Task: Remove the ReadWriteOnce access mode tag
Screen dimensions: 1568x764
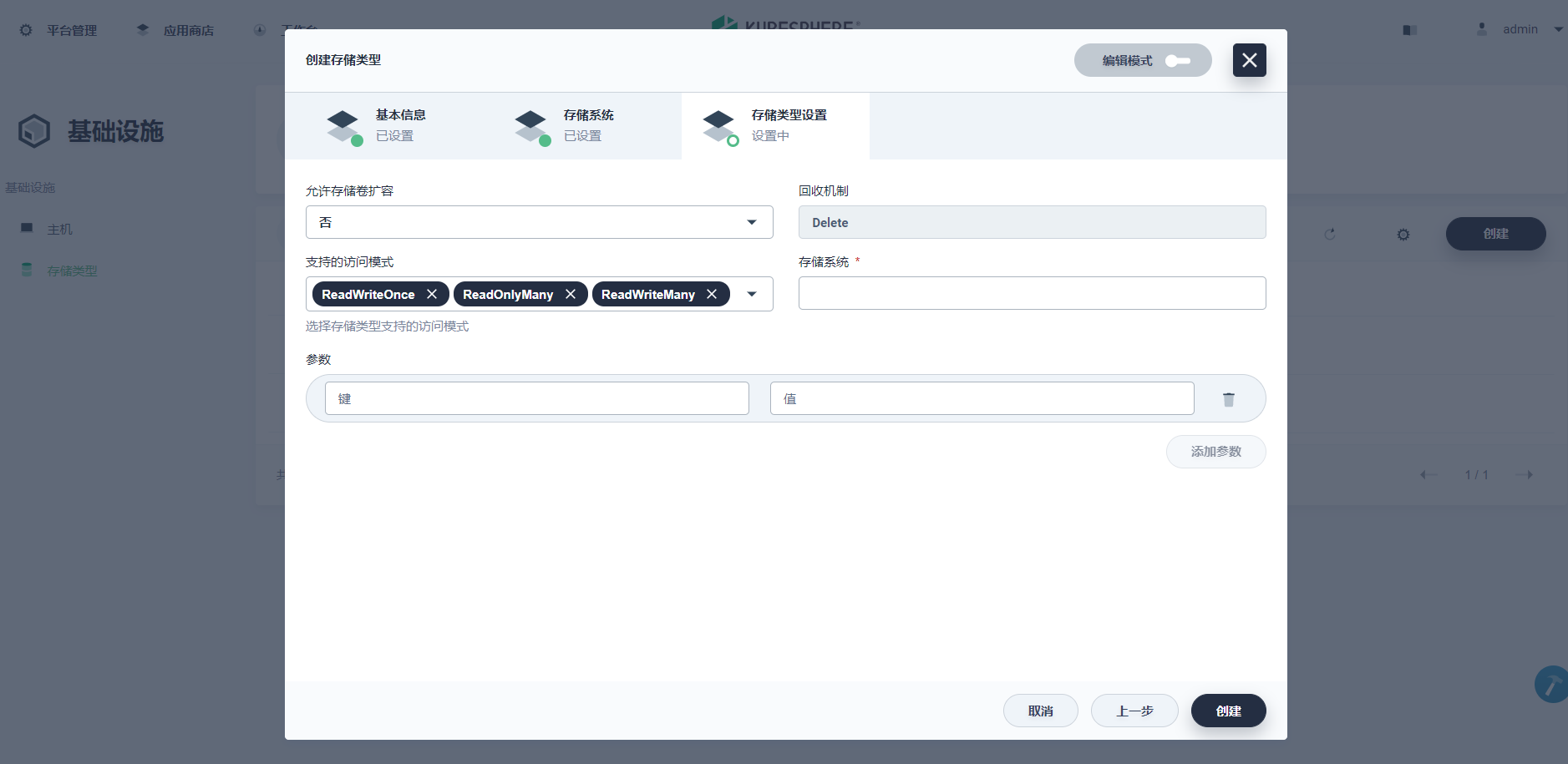Action: (x=432, y=294)
